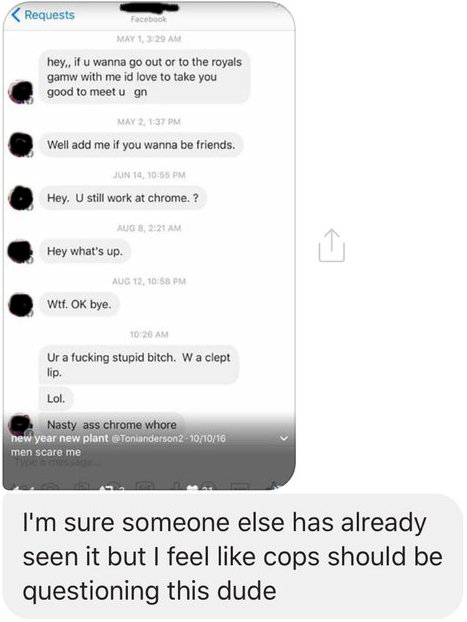Focus the 'Type a message' field

click(x=54, y=462)
